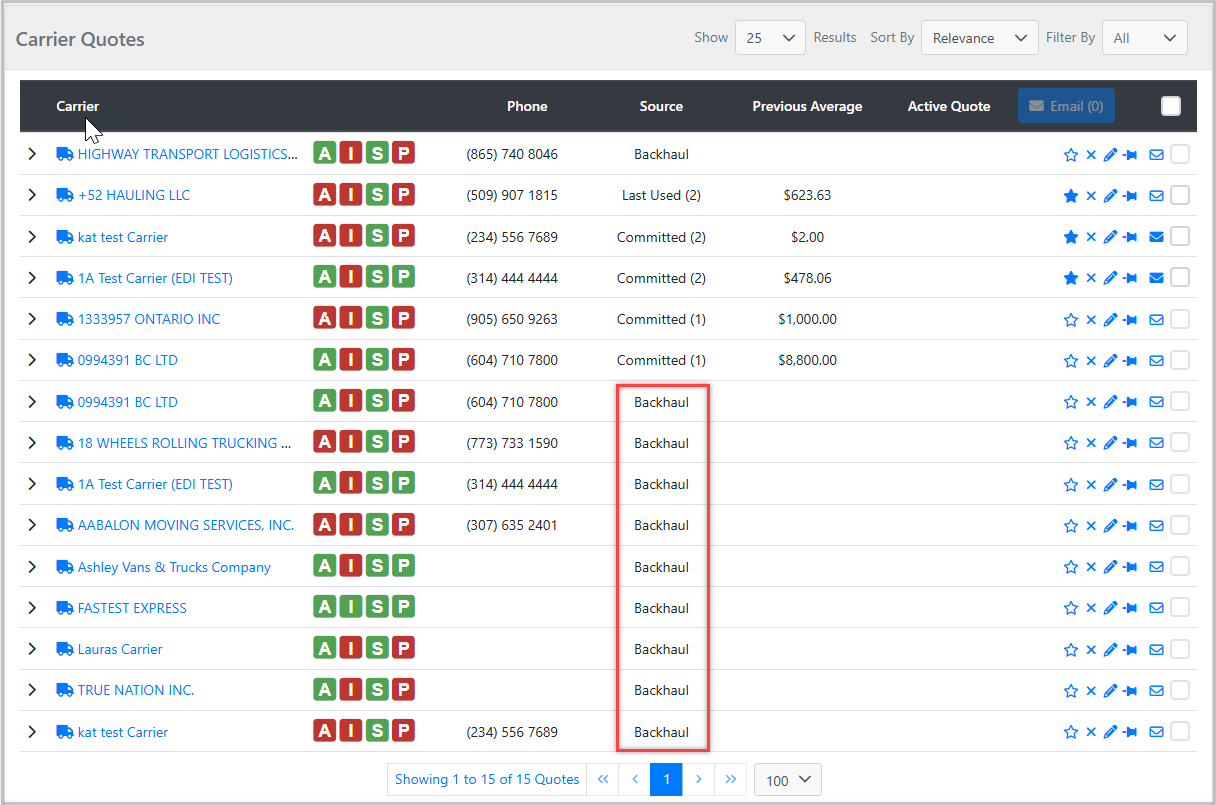This screenshot has width=1216, height=805.
Task: Open the Sort By Relevance dropdown
Action: point(979,38)
